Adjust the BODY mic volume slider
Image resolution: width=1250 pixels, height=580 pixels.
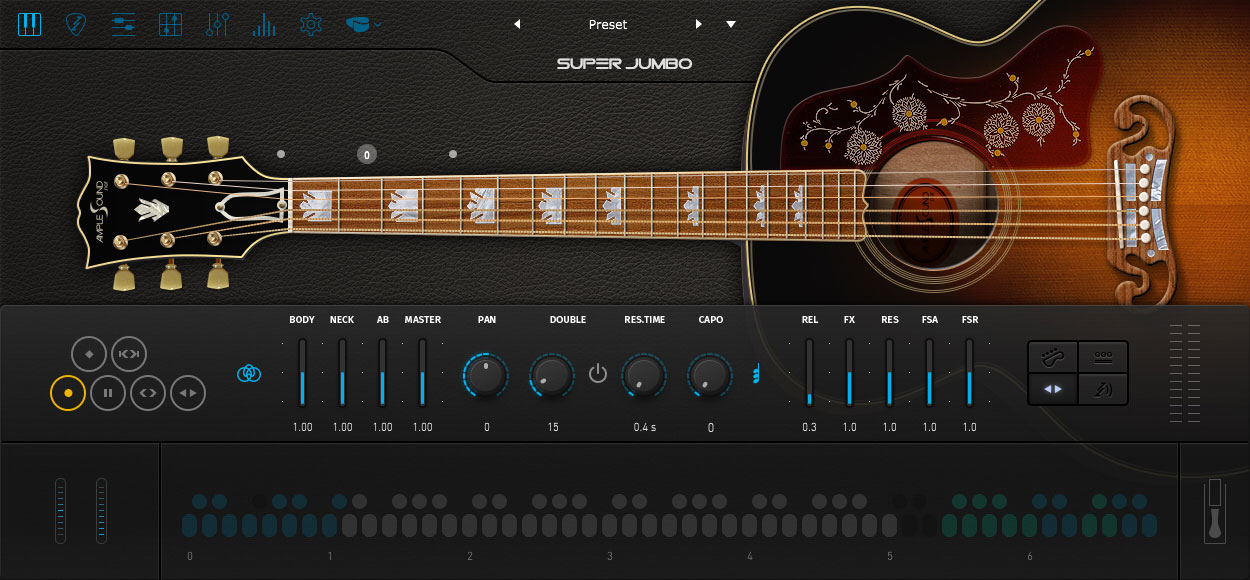pos(302,372)
